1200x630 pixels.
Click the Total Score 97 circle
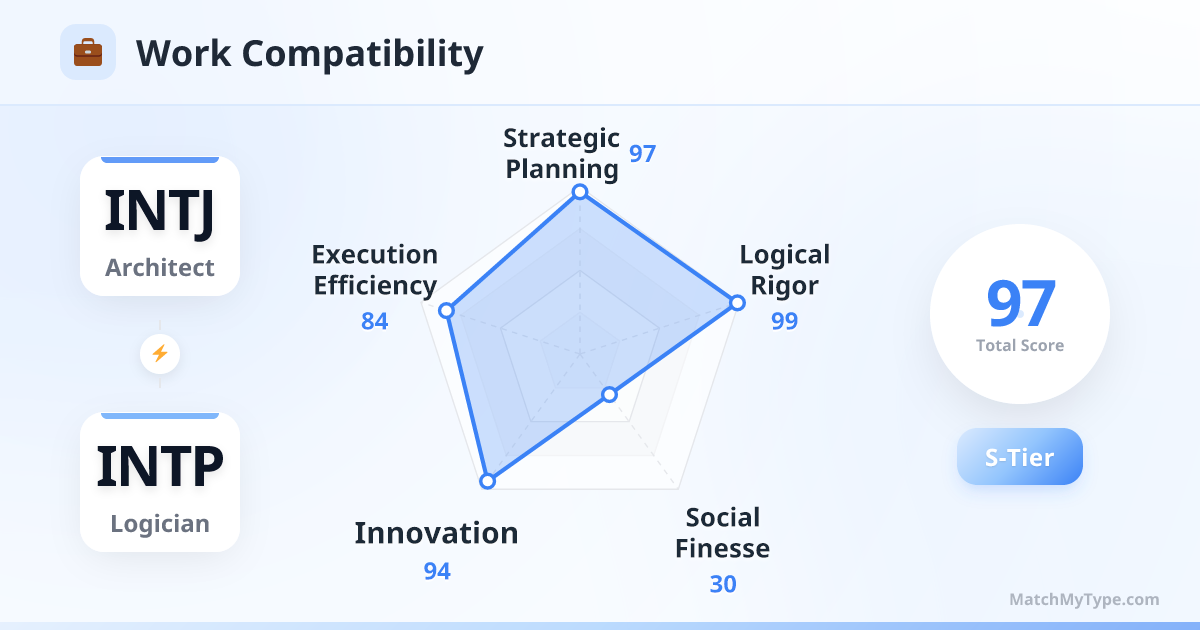click(x=1020, y=314)
